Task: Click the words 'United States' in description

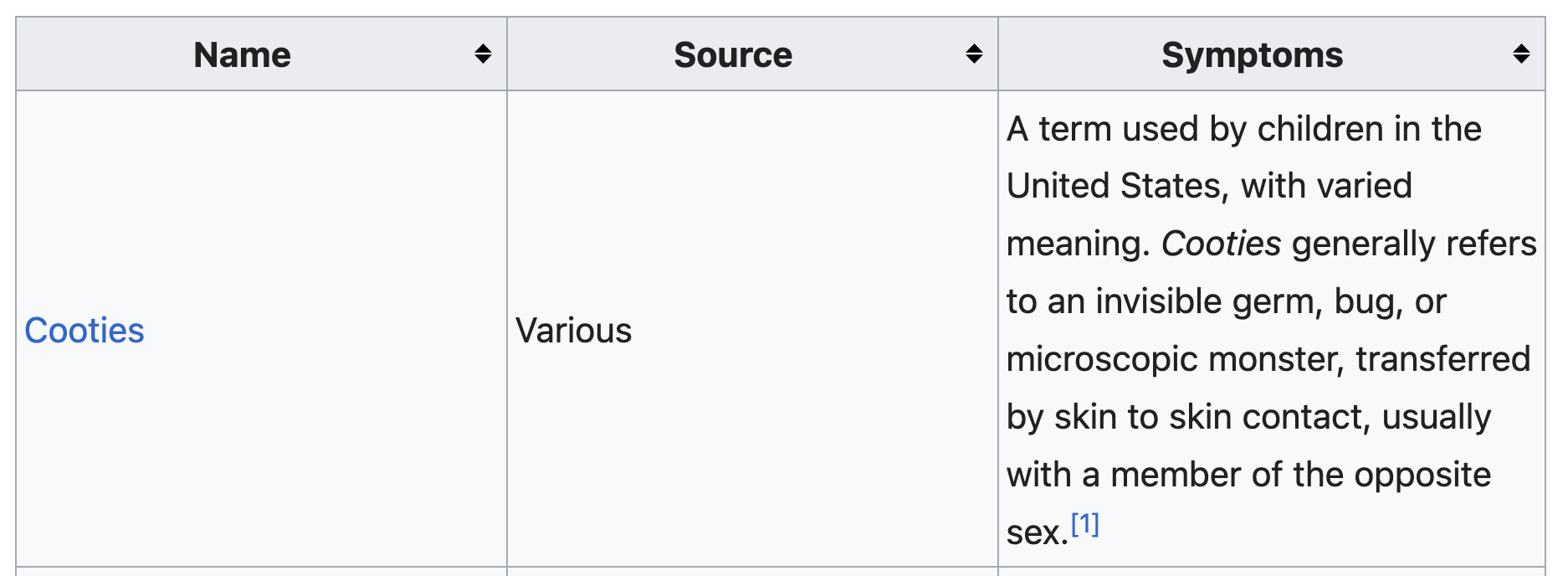Action: 1116,186
